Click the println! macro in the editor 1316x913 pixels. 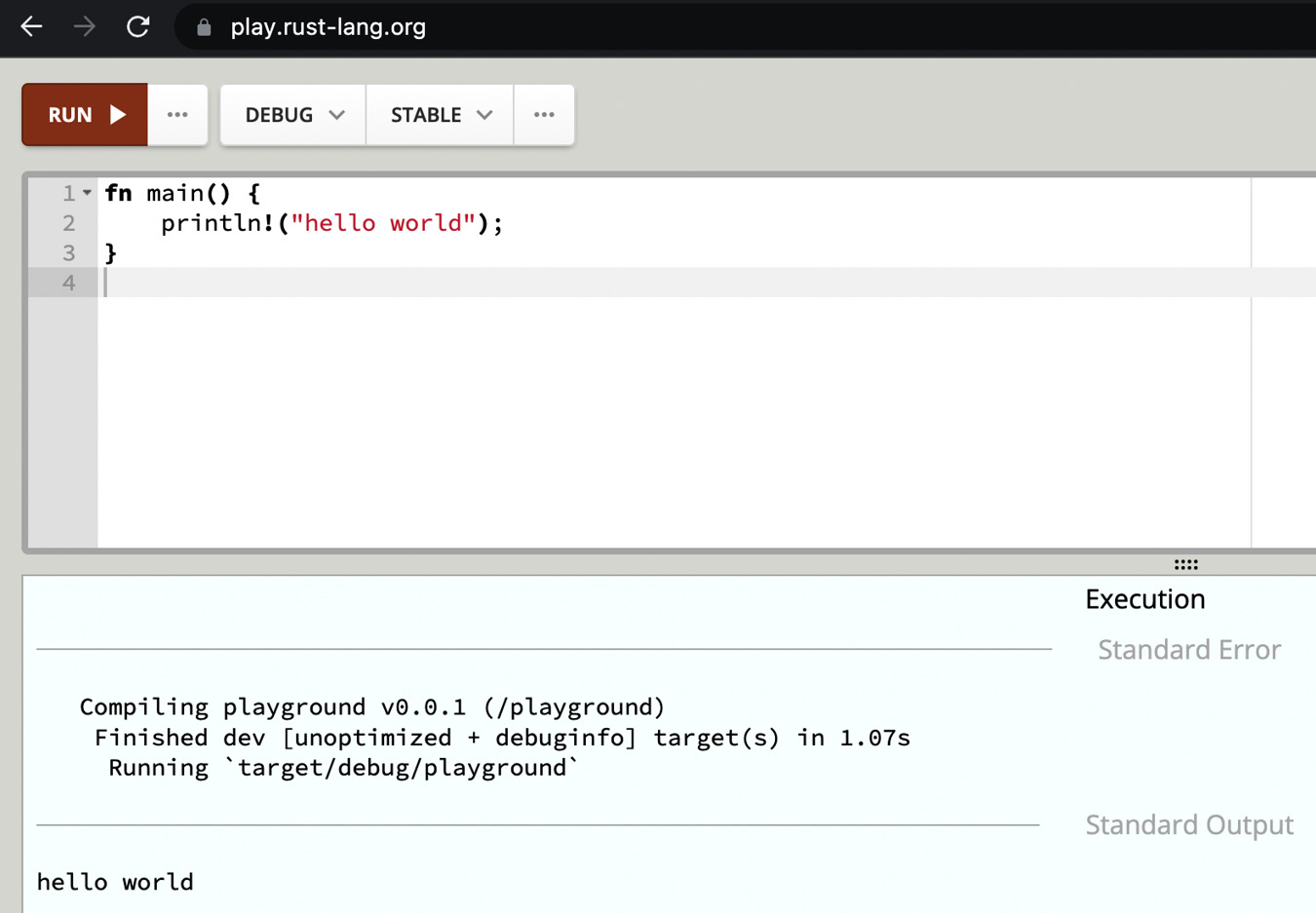point(217,223)
